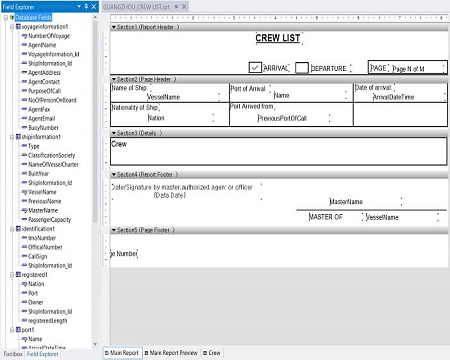The height and width of the screenshot is (360, 450).
Task: Collapse the port1 table node
Action: pos(12,330)
